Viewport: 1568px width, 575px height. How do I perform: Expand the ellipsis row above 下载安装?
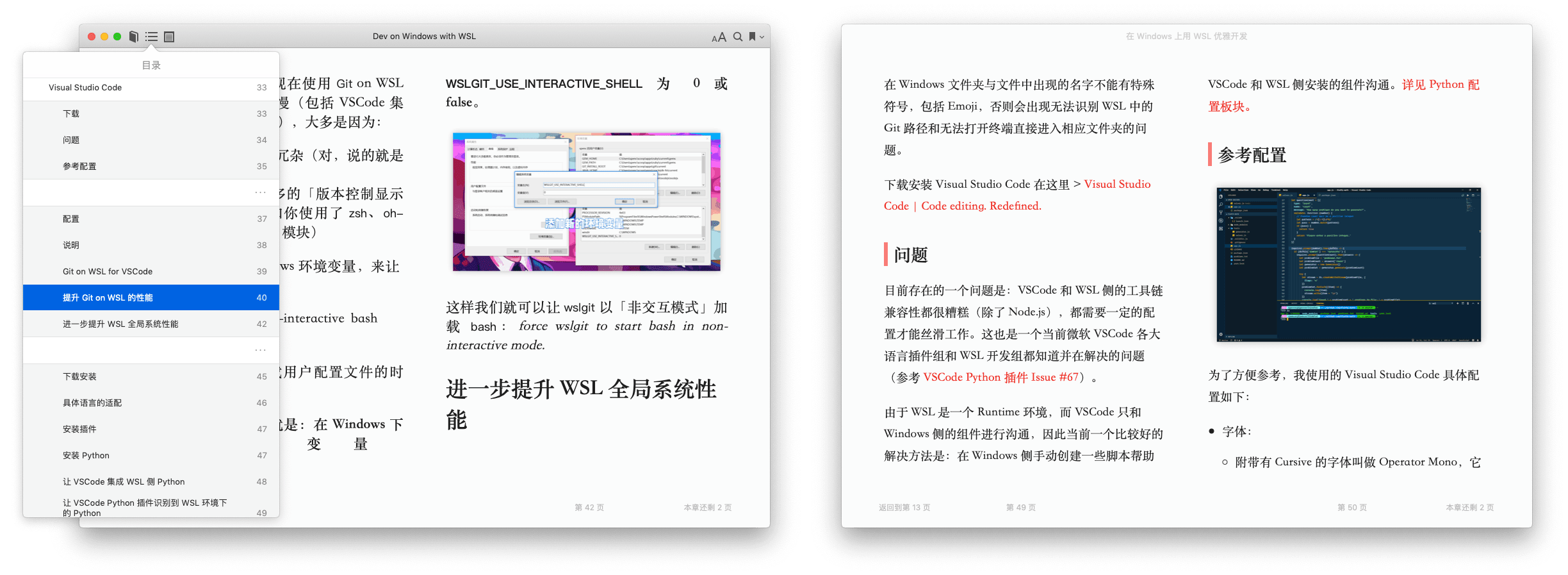(151, 351)
